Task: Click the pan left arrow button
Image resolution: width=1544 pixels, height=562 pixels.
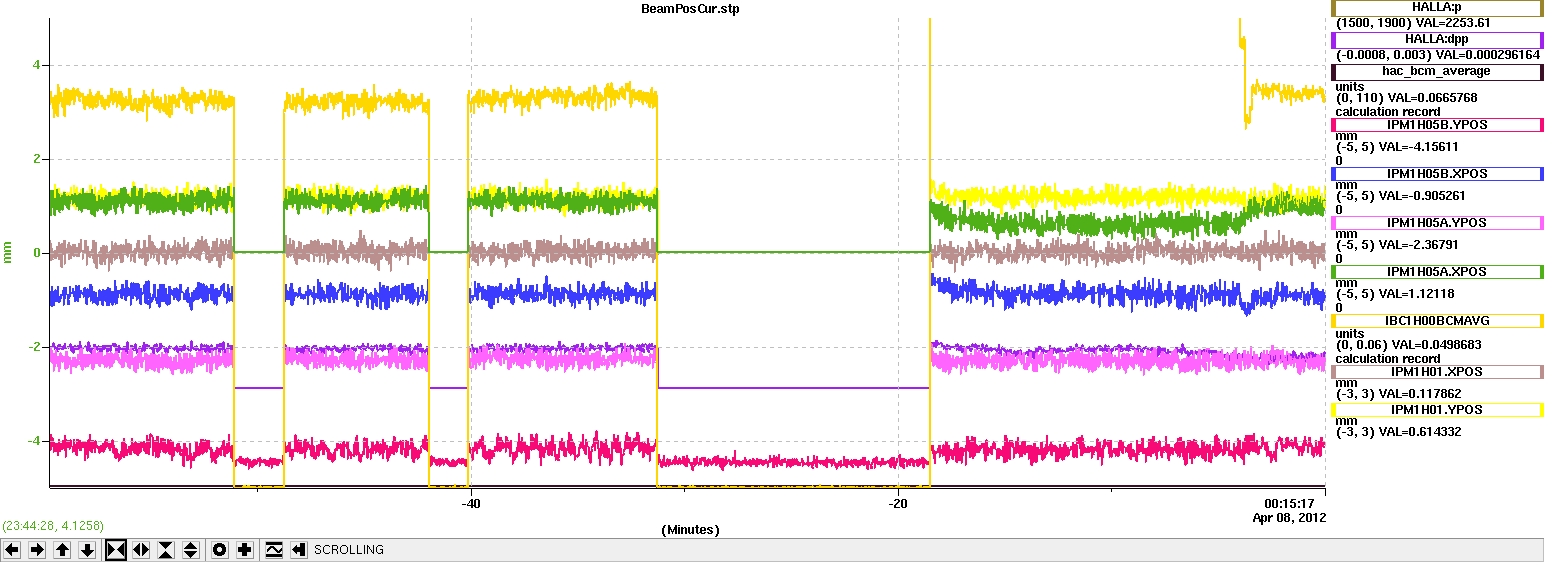Action: pos(12,550)
